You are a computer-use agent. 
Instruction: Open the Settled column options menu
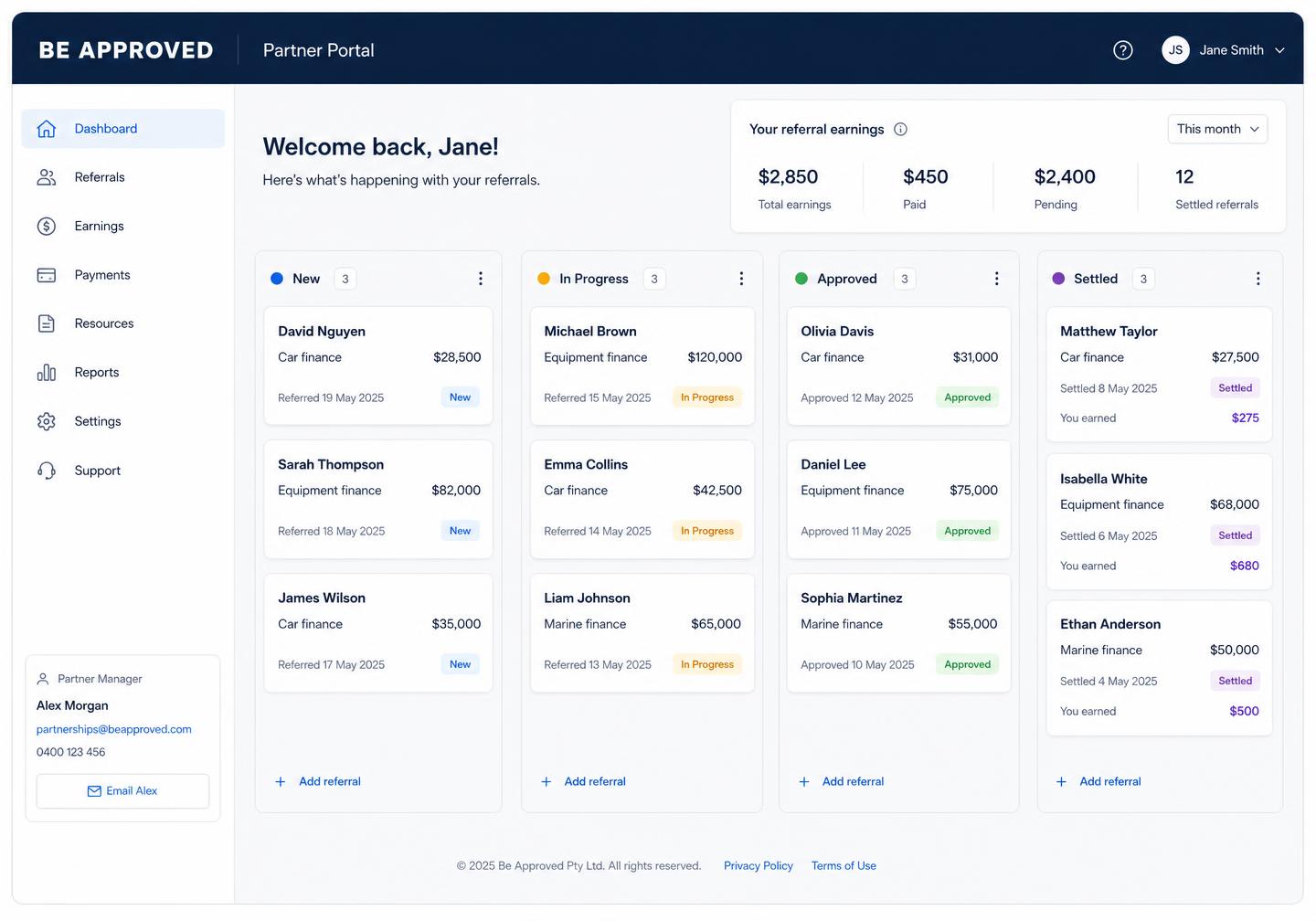1258,279
